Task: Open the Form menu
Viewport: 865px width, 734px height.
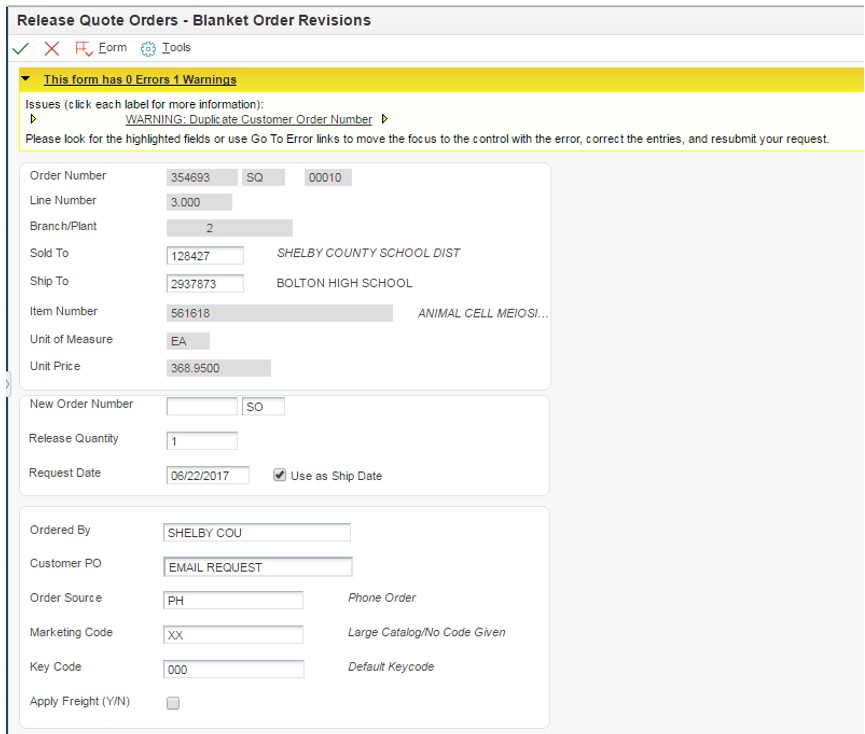Action: [x=113, y=48]
